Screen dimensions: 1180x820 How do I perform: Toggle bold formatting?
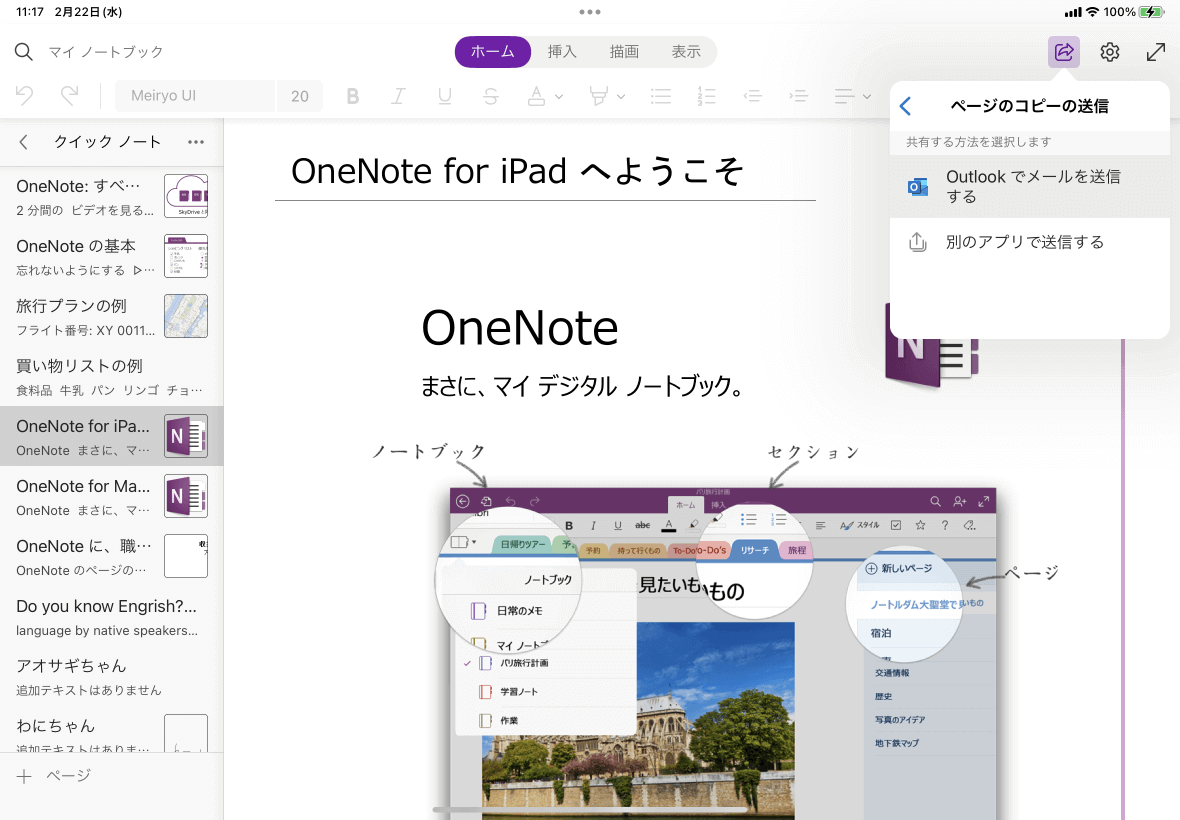352,96
